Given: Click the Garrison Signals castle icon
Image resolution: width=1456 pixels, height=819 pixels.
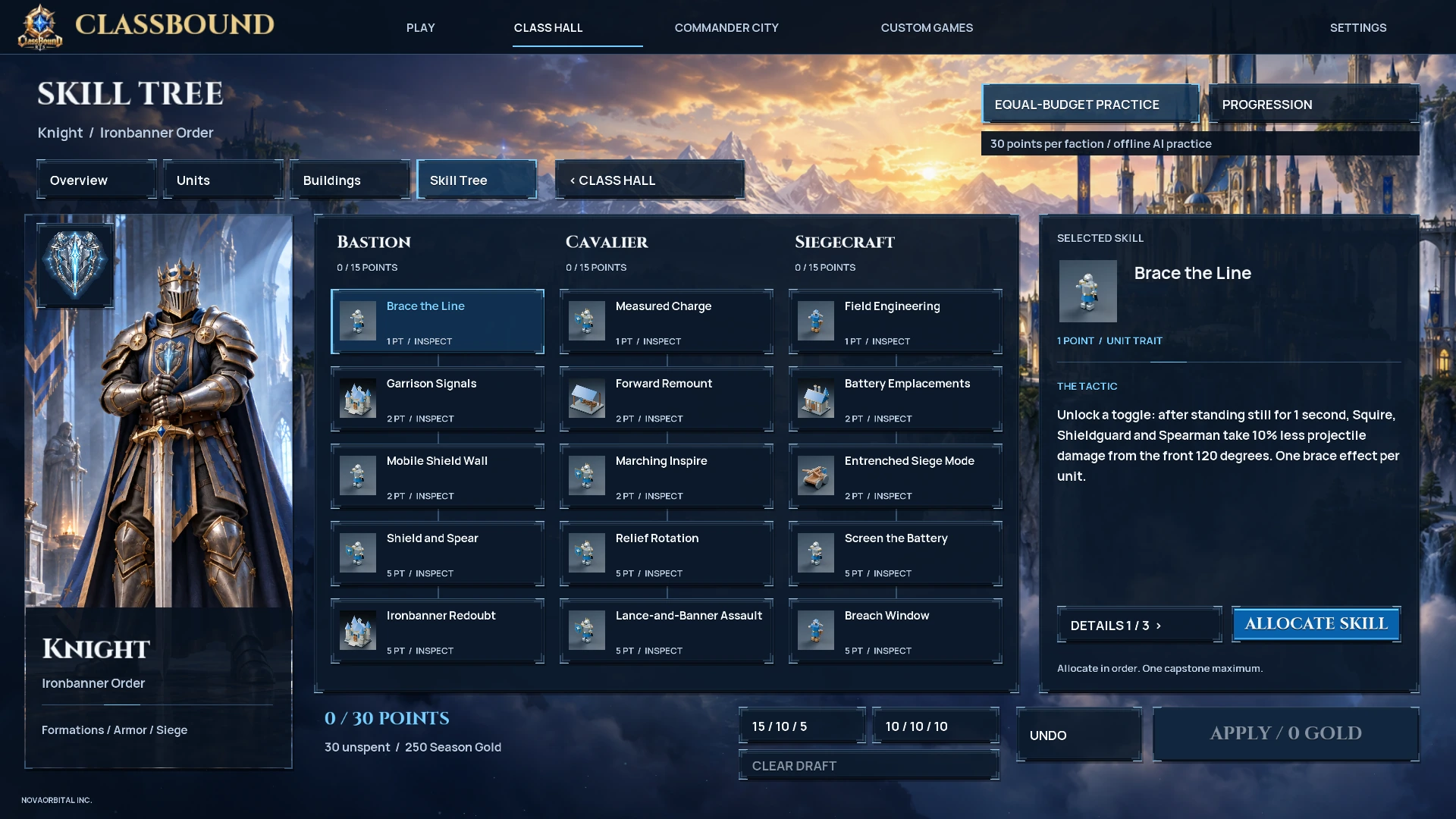Looking at the screenshot, I should 358,398.
